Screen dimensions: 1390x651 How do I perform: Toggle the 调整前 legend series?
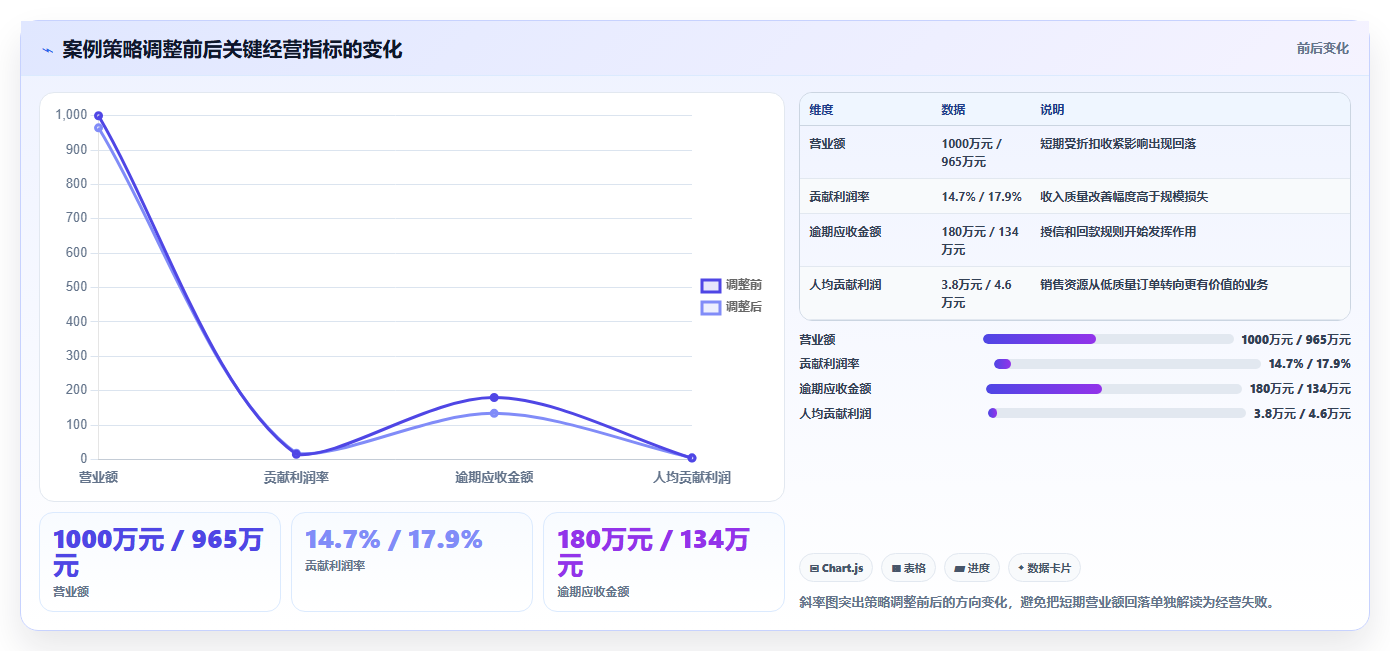731,285
